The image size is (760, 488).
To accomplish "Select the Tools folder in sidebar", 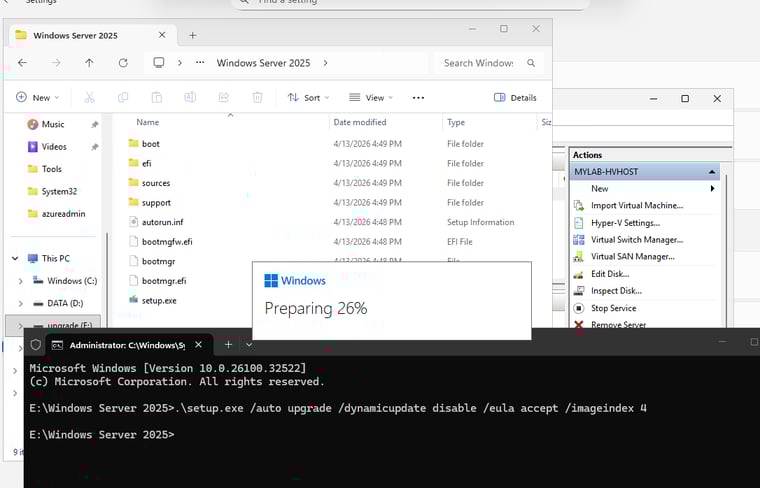I will [51, 169].
